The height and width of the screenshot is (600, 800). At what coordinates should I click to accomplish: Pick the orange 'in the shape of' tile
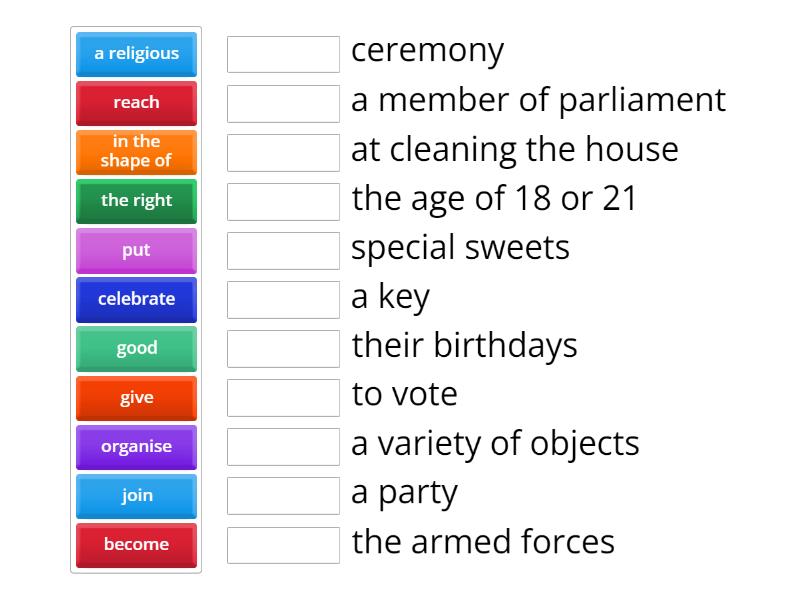[136, 152]
